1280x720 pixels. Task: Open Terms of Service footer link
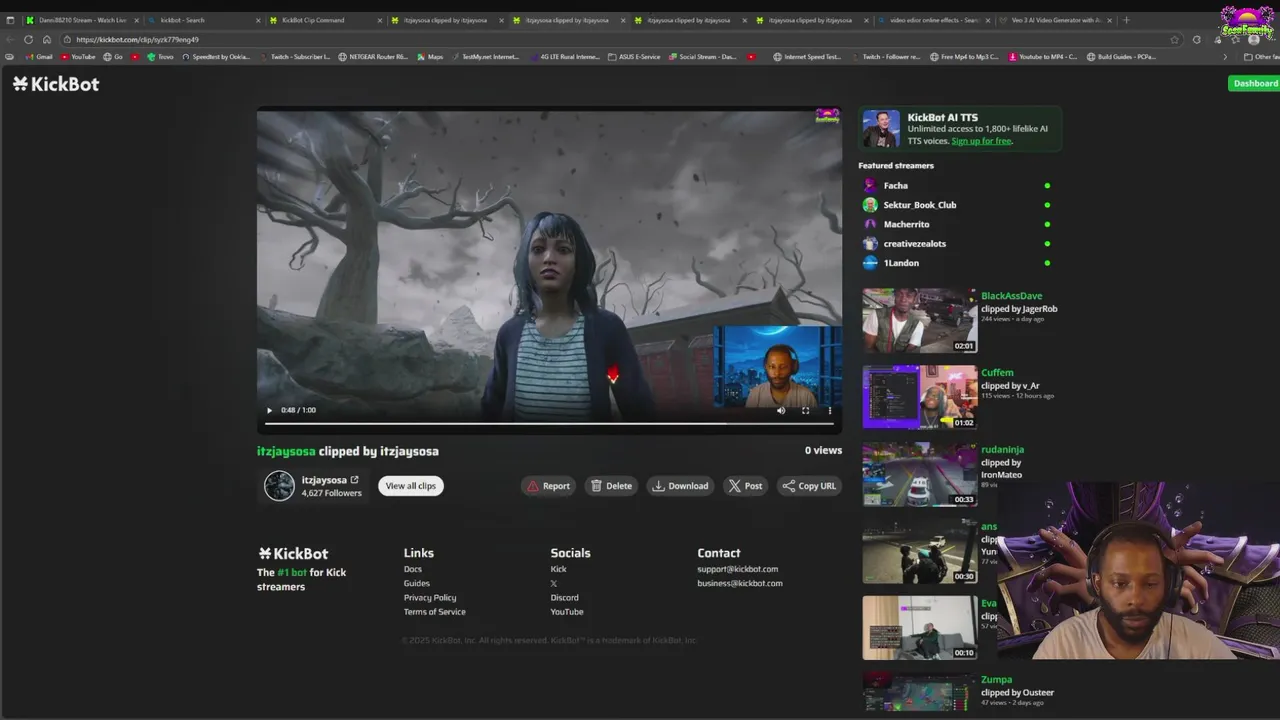coord(434,611)
